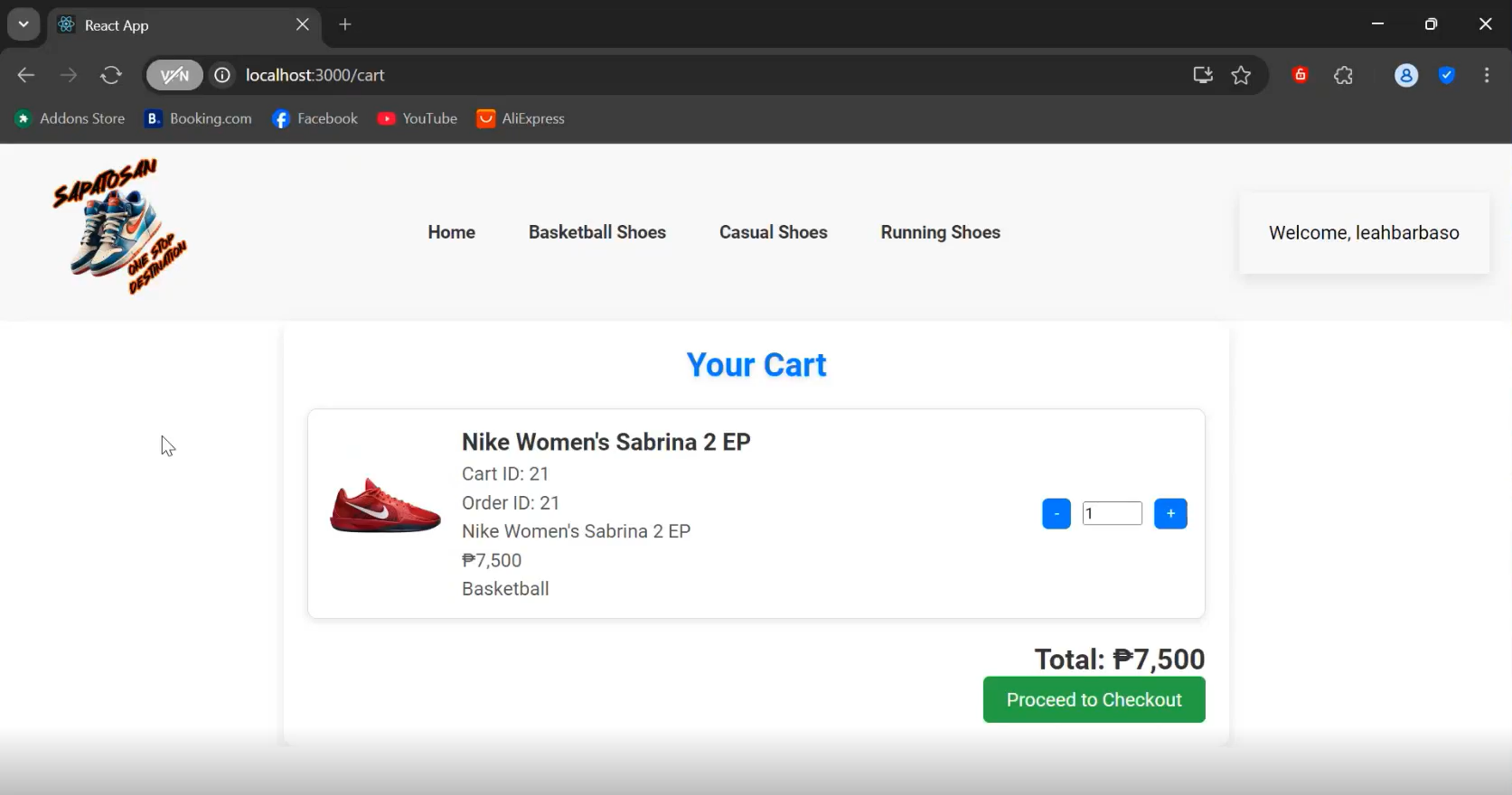
Task: Open the Casual Shoes category
Action: click(x=774, y=232)
